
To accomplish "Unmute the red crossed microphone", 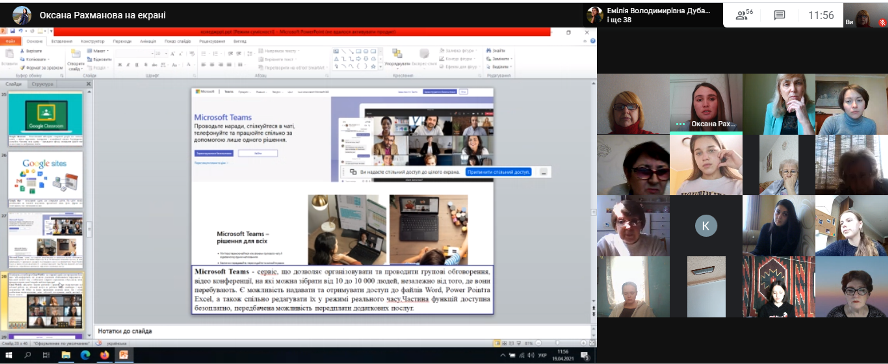I will click(882, 22).
